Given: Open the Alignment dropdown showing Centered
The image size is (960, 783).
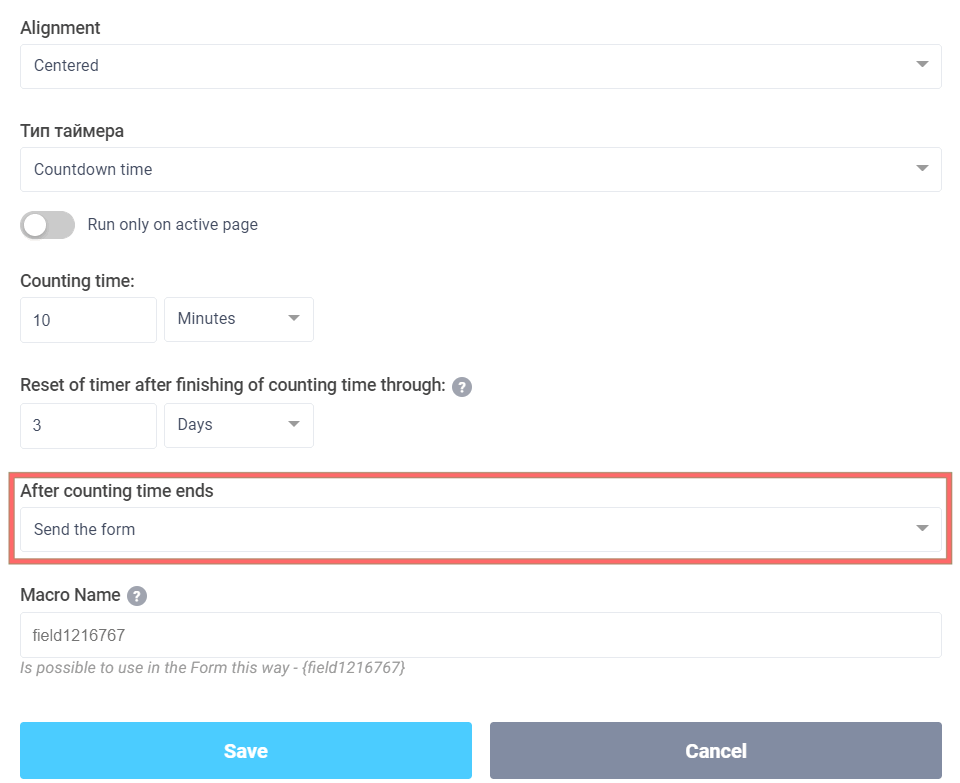Looking at the screenshot, I should [480, 64].
